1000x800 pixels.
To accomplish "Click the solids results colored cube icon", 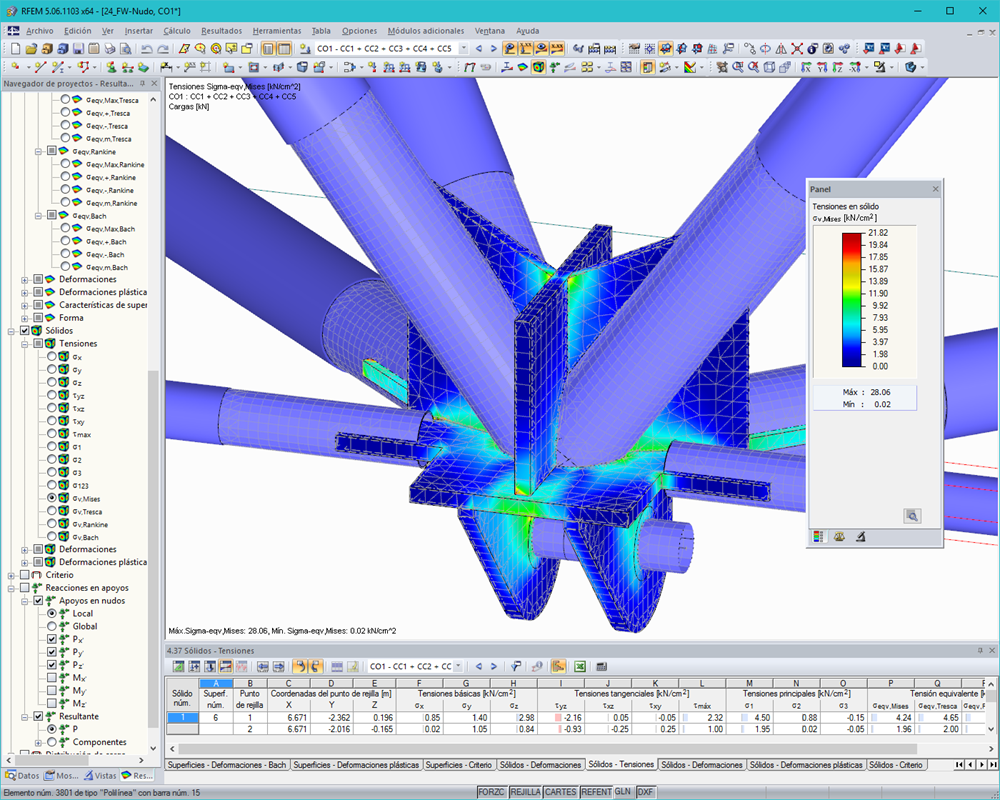I will [x=538, y=67].
